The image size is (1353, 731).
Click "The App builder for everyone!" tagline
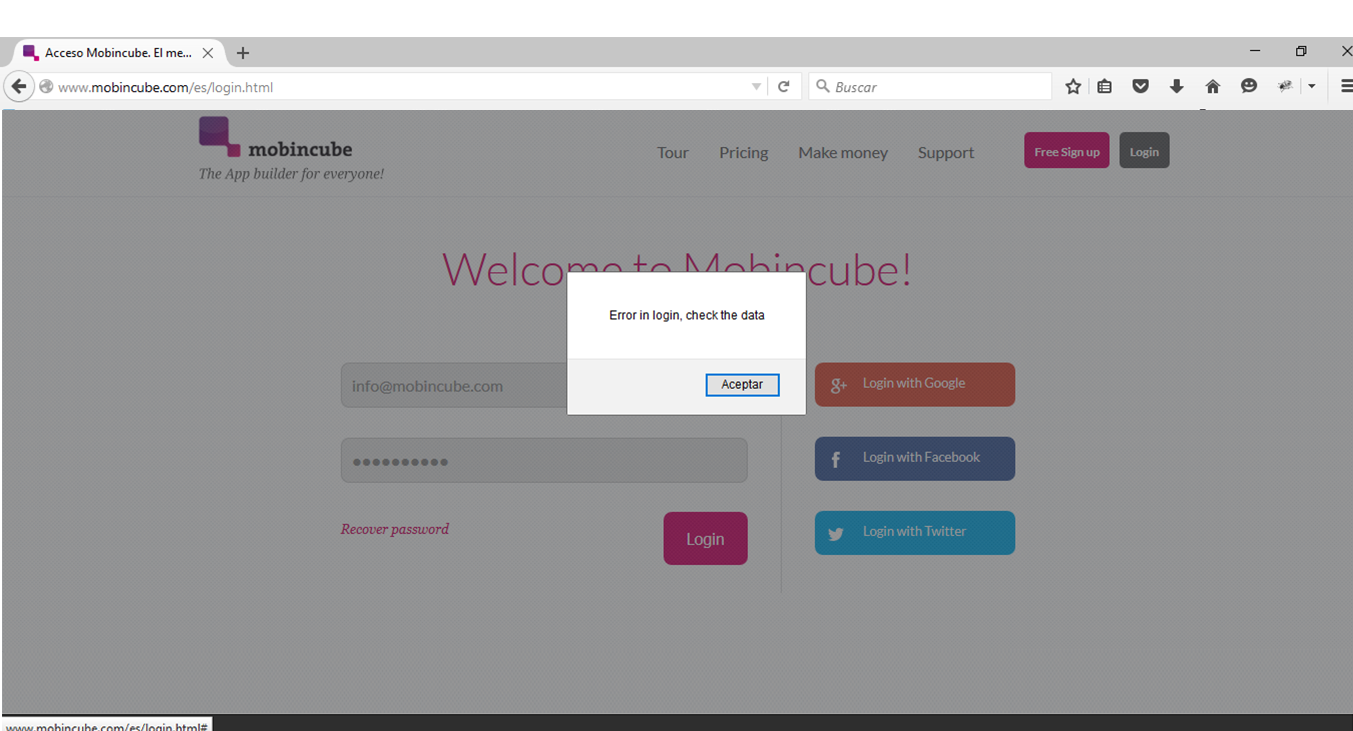coord(291,174)
